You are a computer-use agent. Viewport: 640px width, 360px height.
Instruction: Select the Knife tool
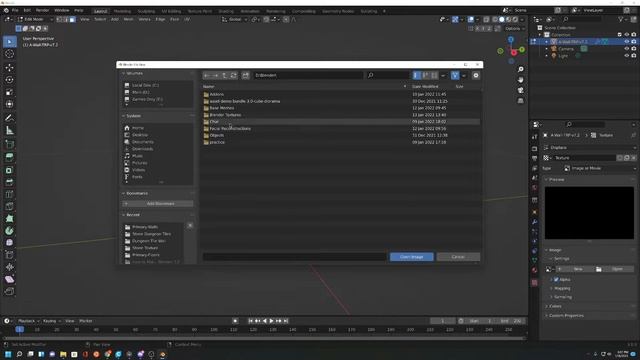point(9,207)
